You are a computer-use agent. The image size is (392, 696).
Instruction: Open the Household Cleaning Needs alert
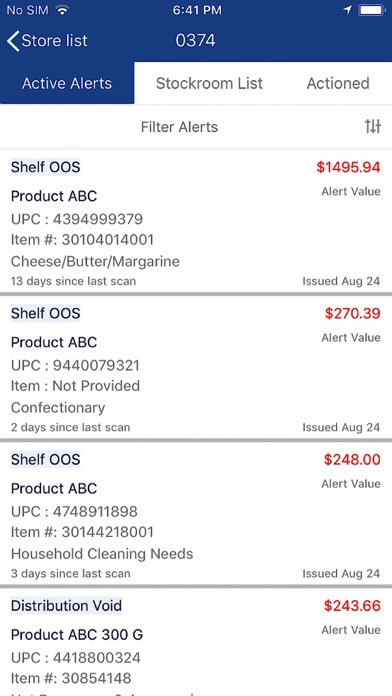(196, 514)
